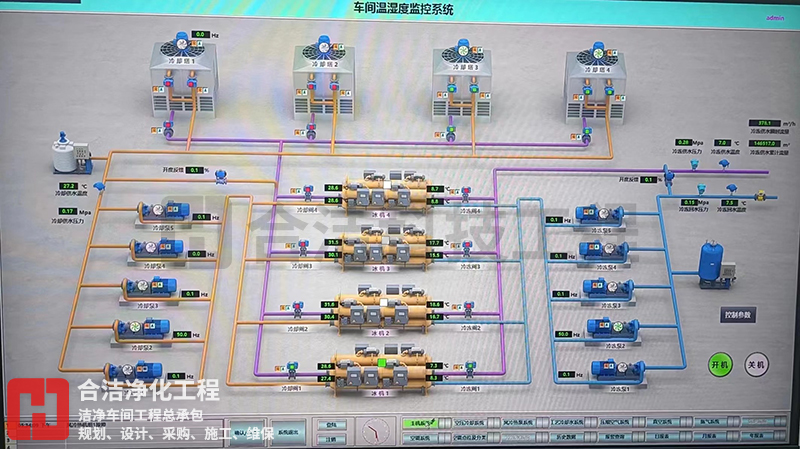The height and width of the screenshot is (449, 800).
Task: Click 冷却泵2 frequency value 50.0 Hz
Action: 183,334
